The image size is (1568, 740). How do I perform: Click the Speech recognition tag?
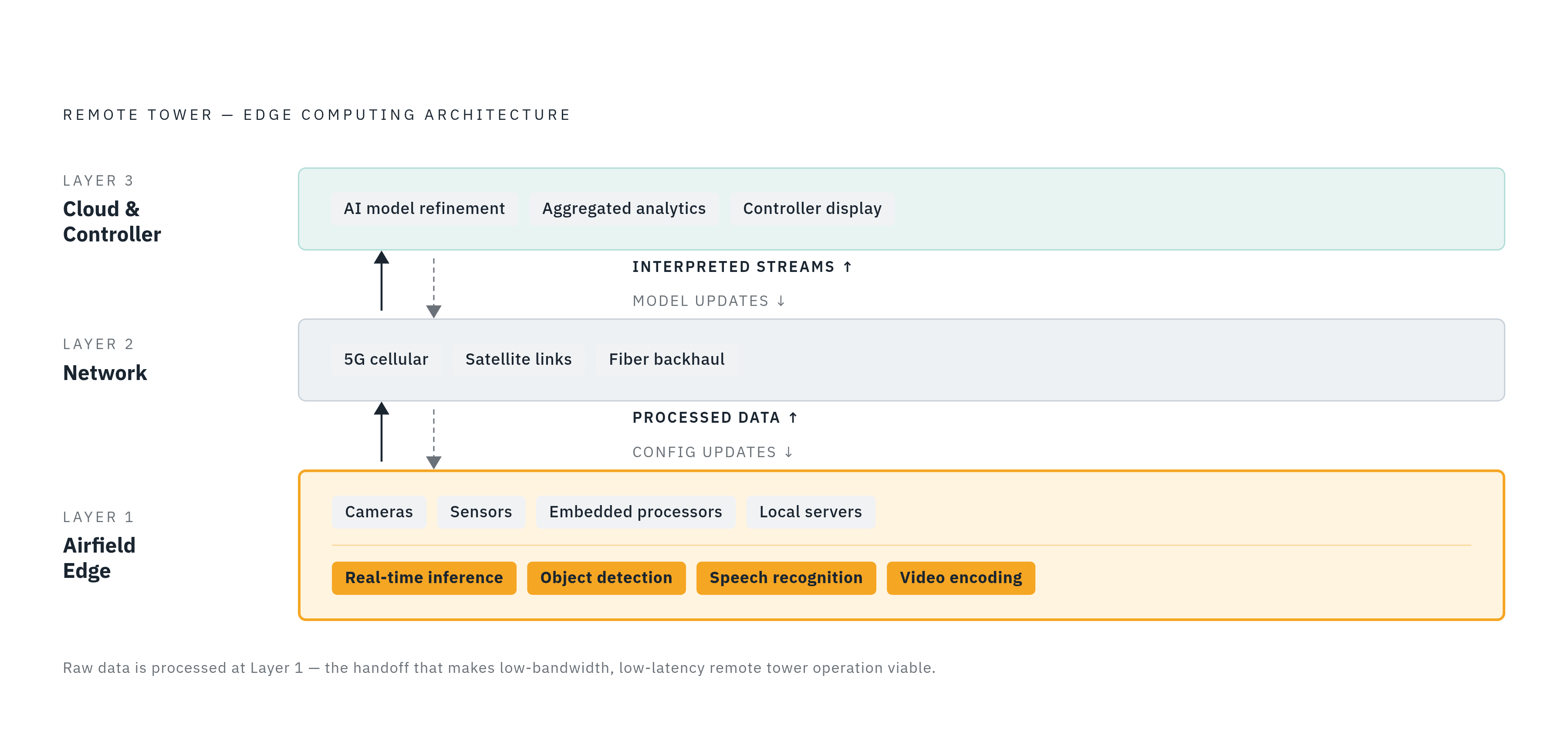[x=786, y=578]
